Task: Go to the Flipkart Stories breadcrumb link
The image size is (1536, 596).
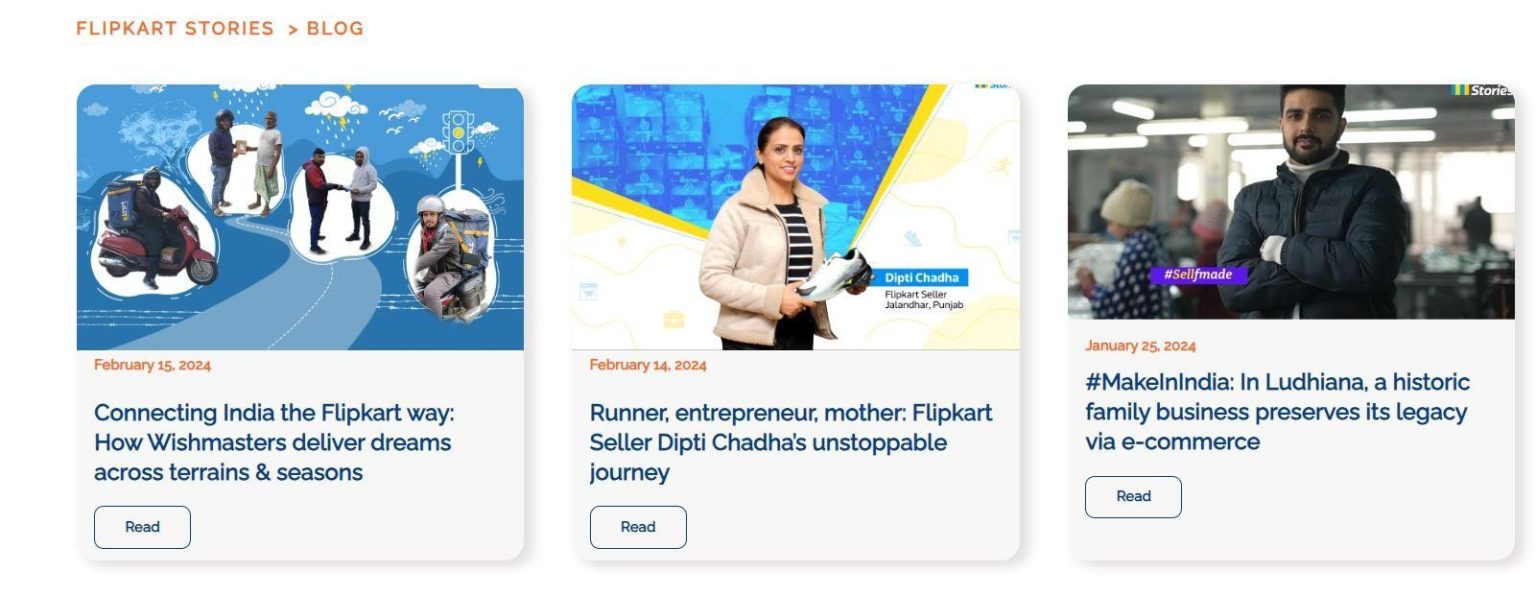Action: click(x=175, y=28)
